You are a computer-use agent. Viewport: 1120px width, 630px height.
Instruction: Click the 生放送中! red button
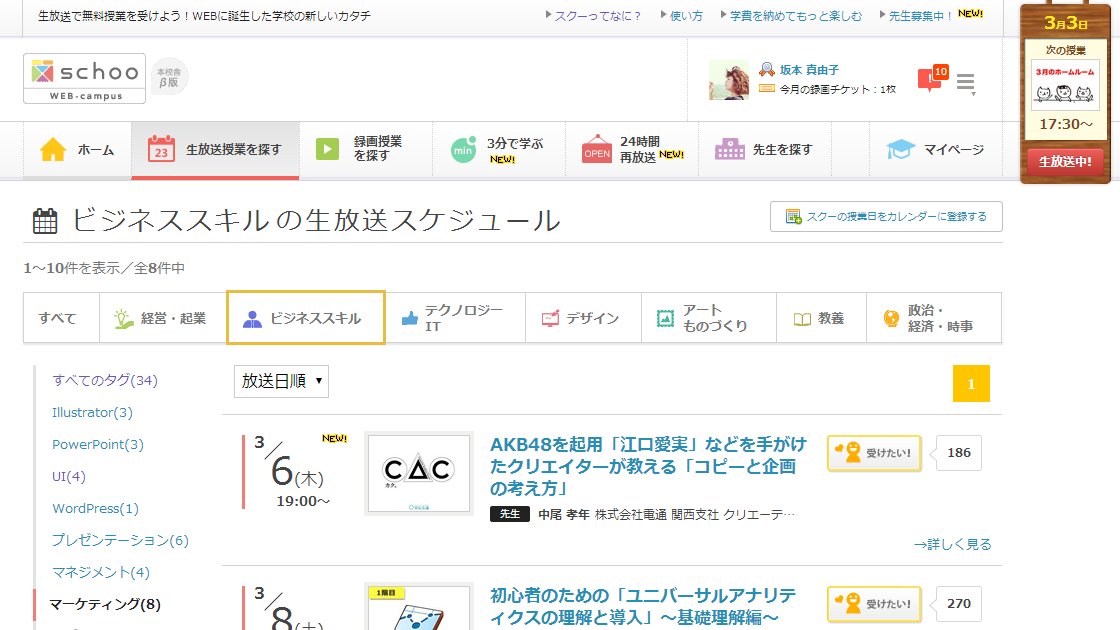(1064, 161)
